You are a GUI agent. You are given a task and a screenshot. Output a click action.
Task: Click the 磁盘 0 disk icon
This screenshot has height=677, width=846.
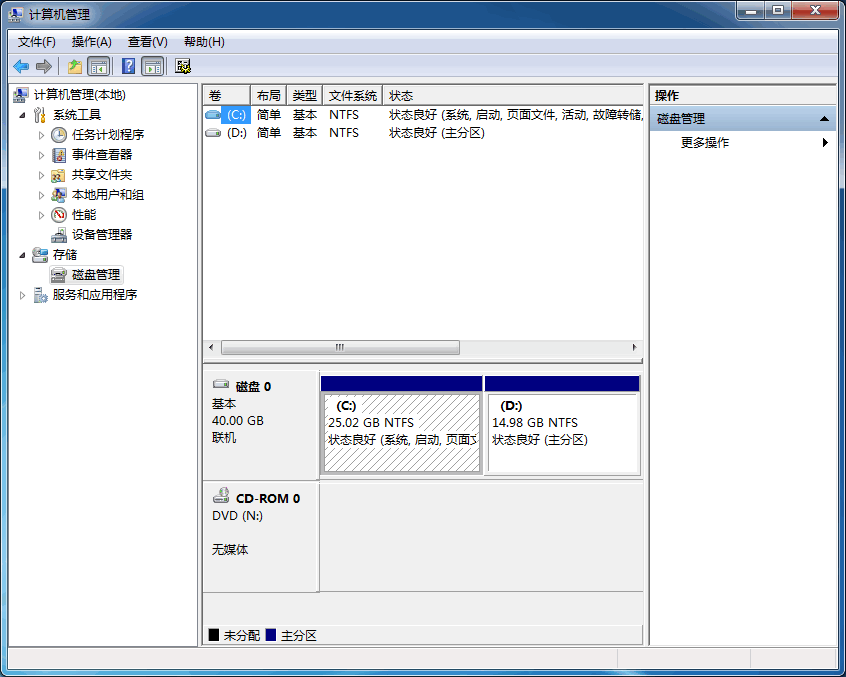221,384
